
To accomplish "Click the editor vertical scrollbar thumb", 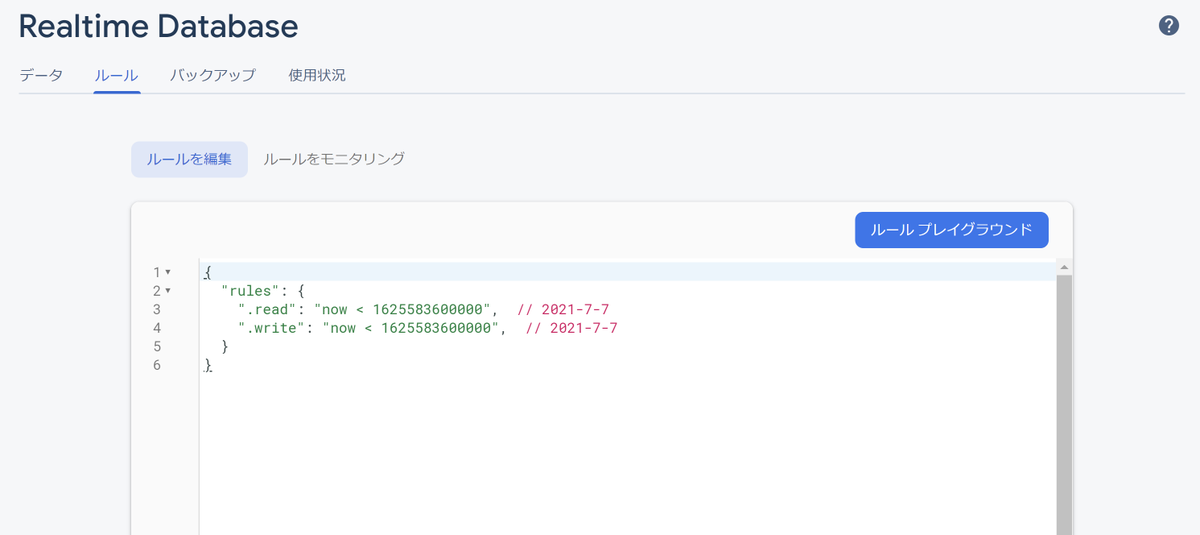I will pos(1064,405).
